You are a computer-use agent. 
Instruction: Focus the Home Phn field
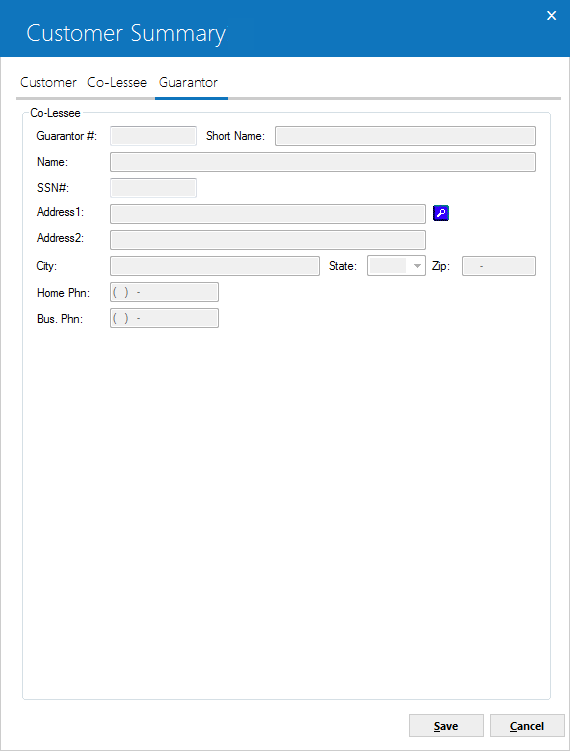pos(164,292)
